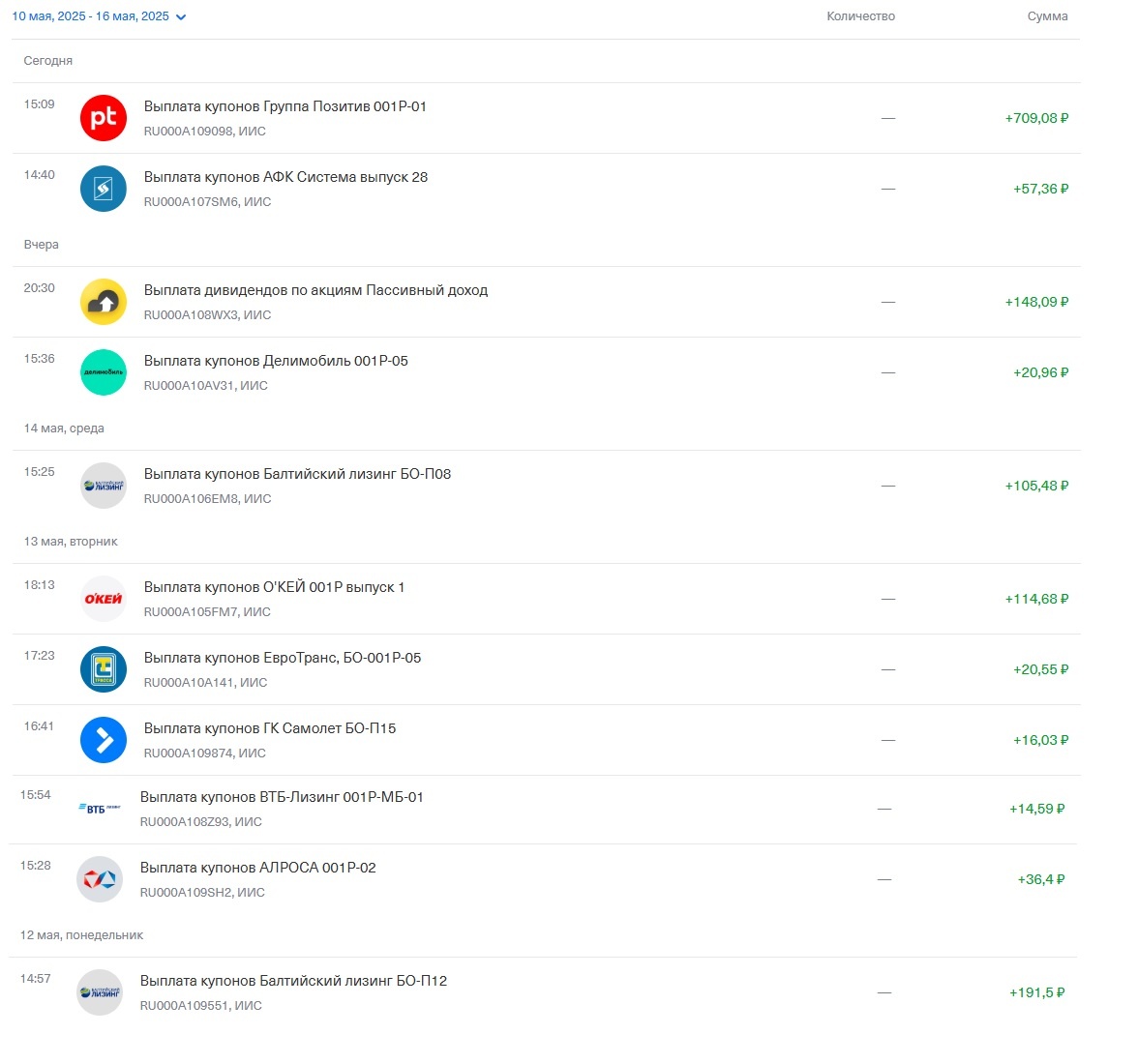
Task: Click ISIN RU000A109SH2, ИИС
Action: (x=202, y=893)
